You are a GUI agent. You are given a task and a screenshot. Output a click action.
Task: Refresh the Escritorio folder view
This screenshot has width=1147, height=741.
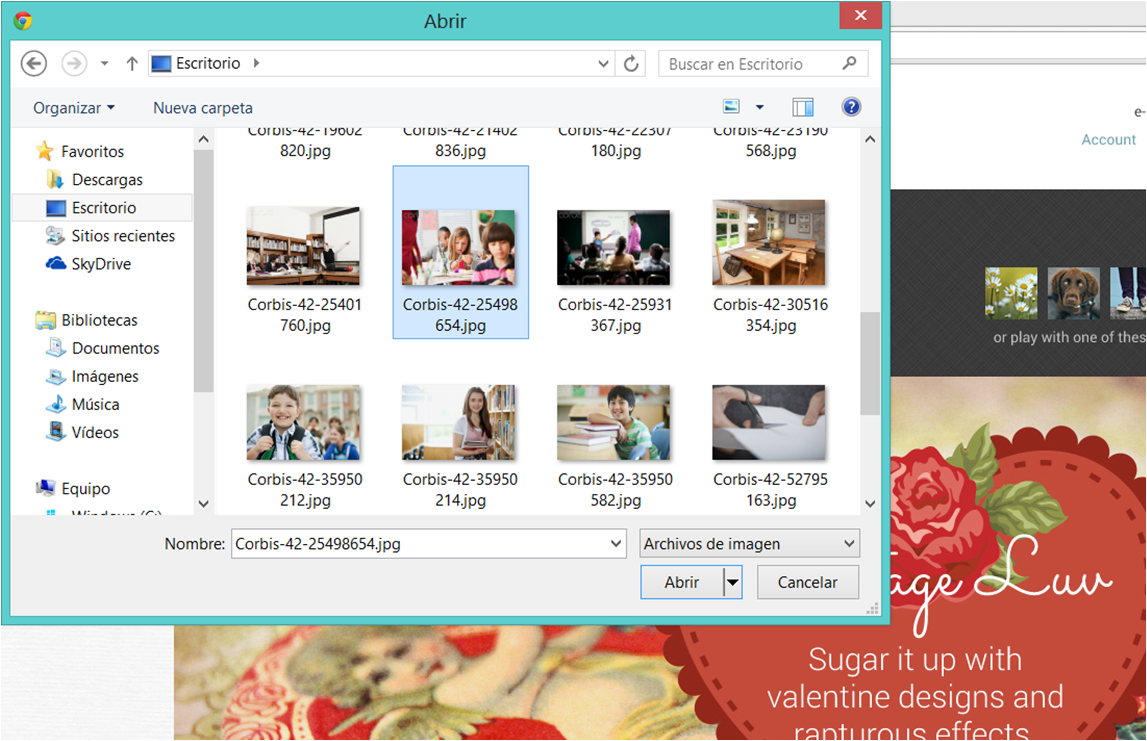[631, 64]
